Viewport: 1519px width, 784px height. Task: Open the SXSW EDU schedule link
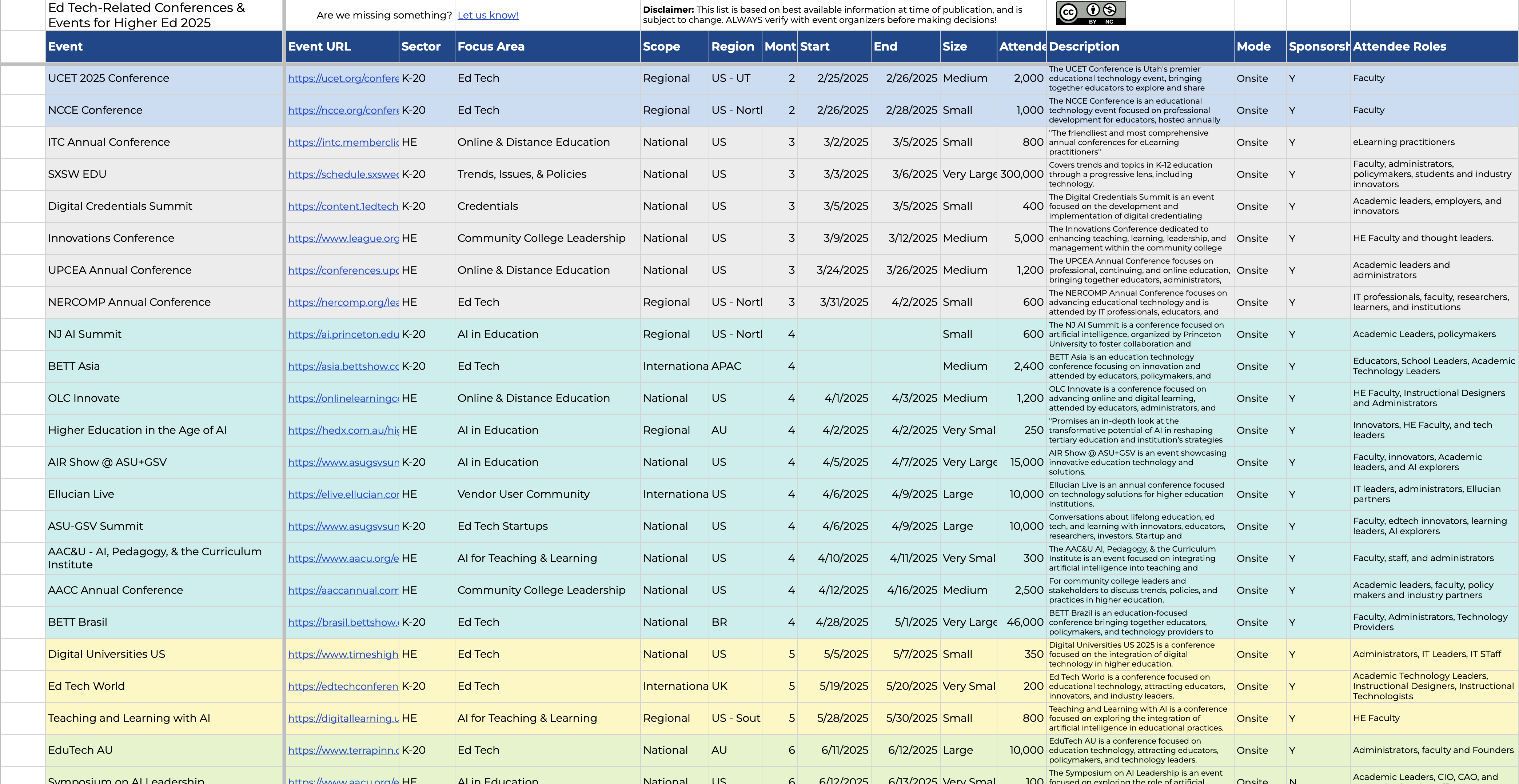point(343,175)
